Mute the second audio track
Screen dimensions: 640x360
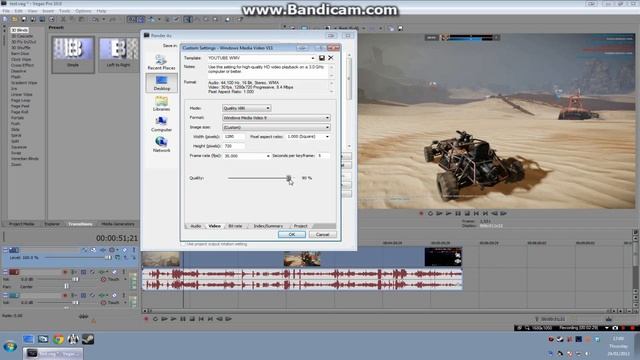click(114, 295)
